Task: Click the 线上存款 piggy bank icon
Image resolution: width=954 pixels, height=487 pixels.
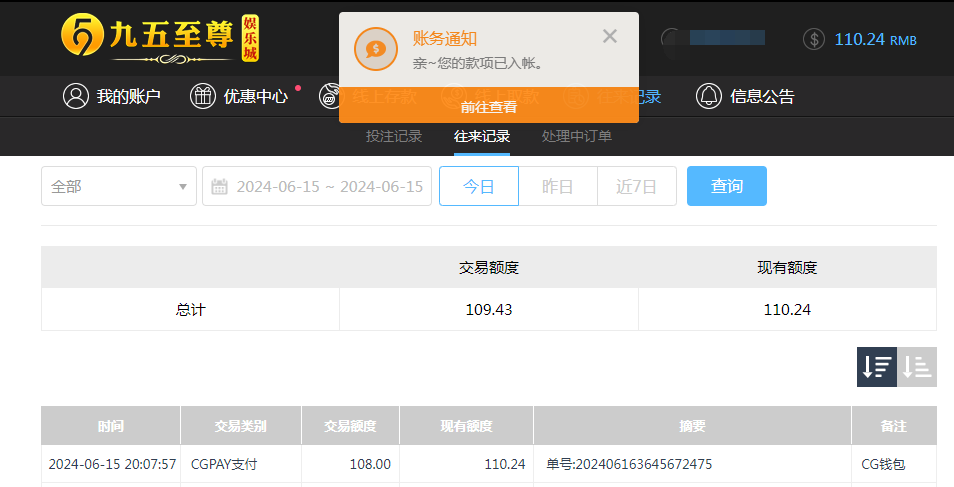Action: pos(329,96)
